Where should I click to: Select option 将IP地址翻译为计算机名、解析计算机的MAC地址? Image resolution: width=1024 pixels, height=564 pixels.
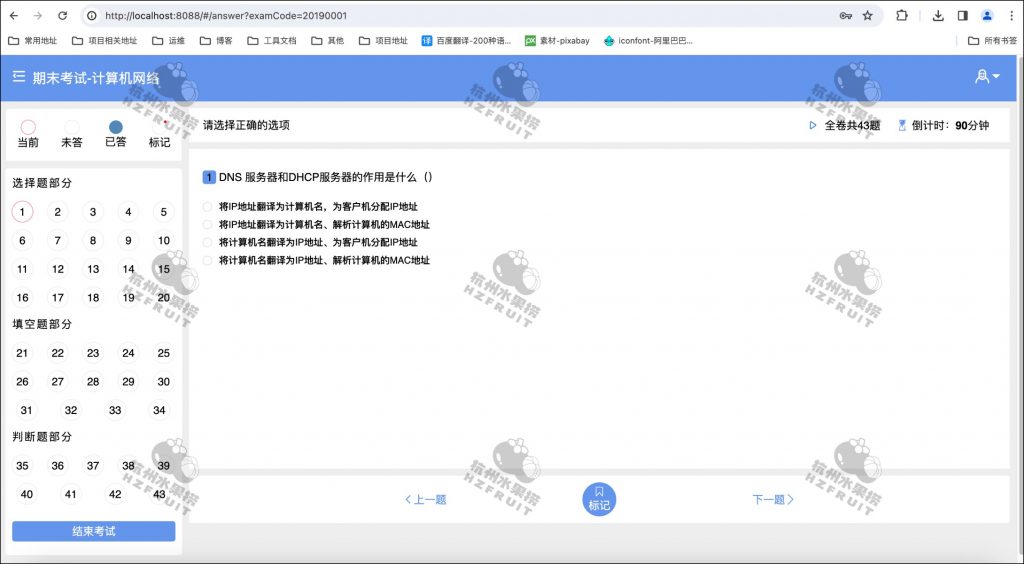coord(207,225)
